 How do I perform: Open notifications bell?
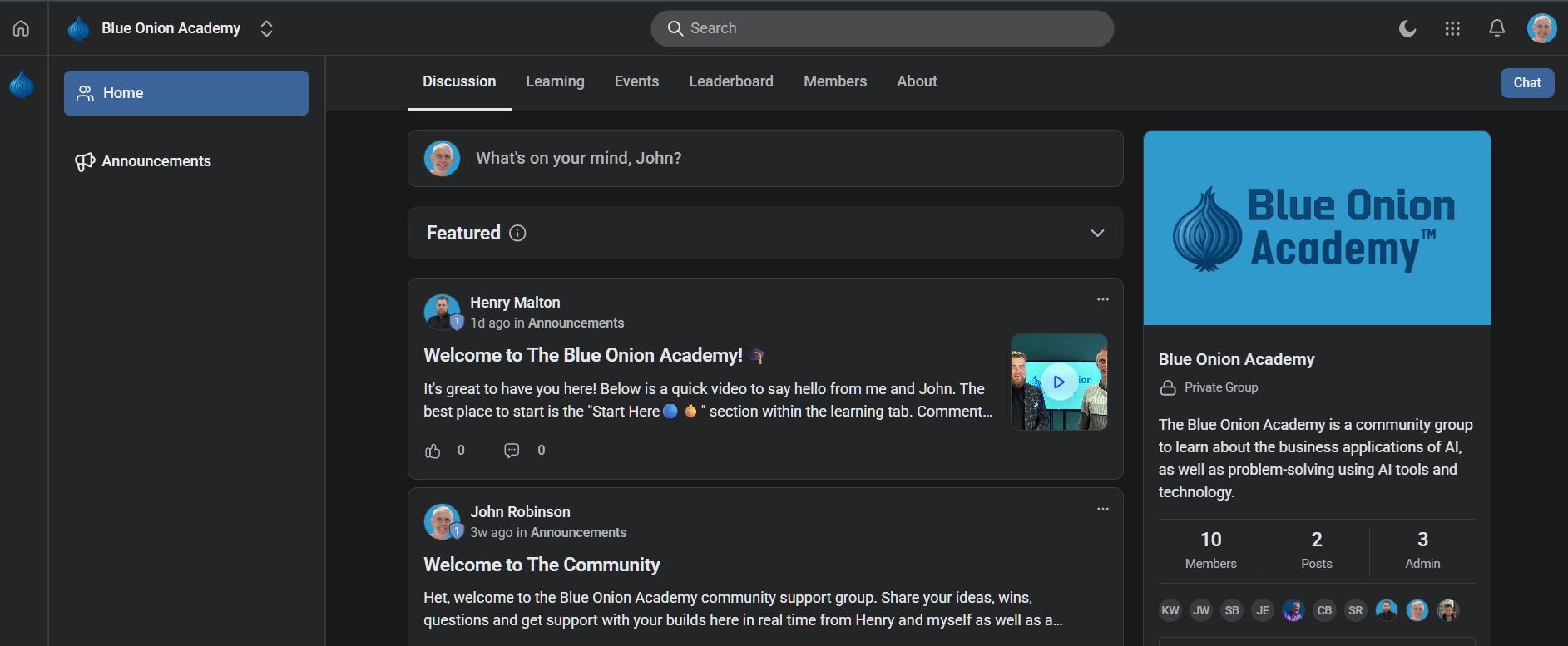[x=1496, y=28]
